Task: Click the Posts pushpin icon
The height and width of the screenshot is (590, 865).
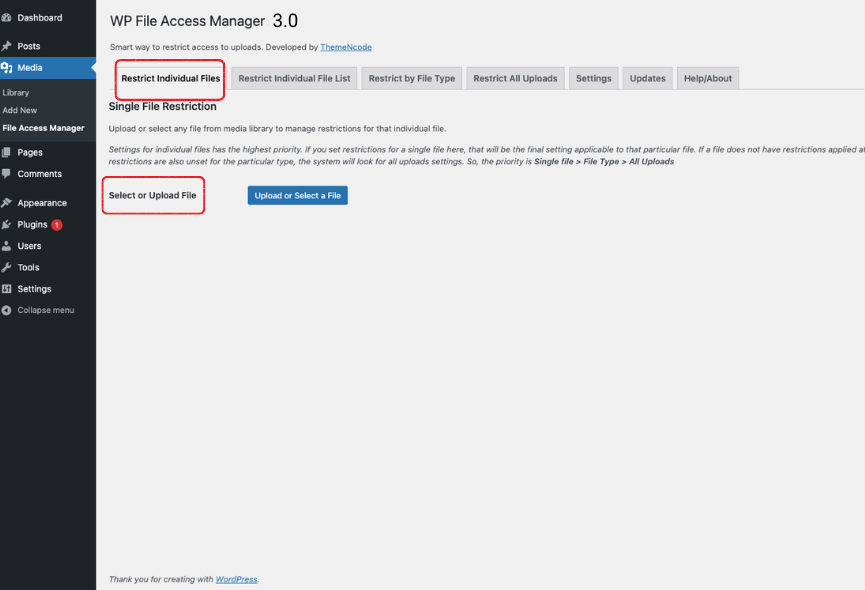Action: coord(6,46)
